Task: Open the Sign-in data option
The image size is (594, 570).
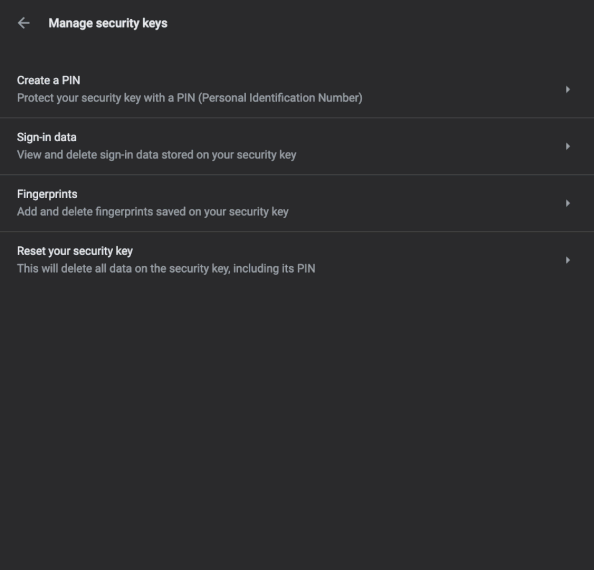Action: [47, 137]
